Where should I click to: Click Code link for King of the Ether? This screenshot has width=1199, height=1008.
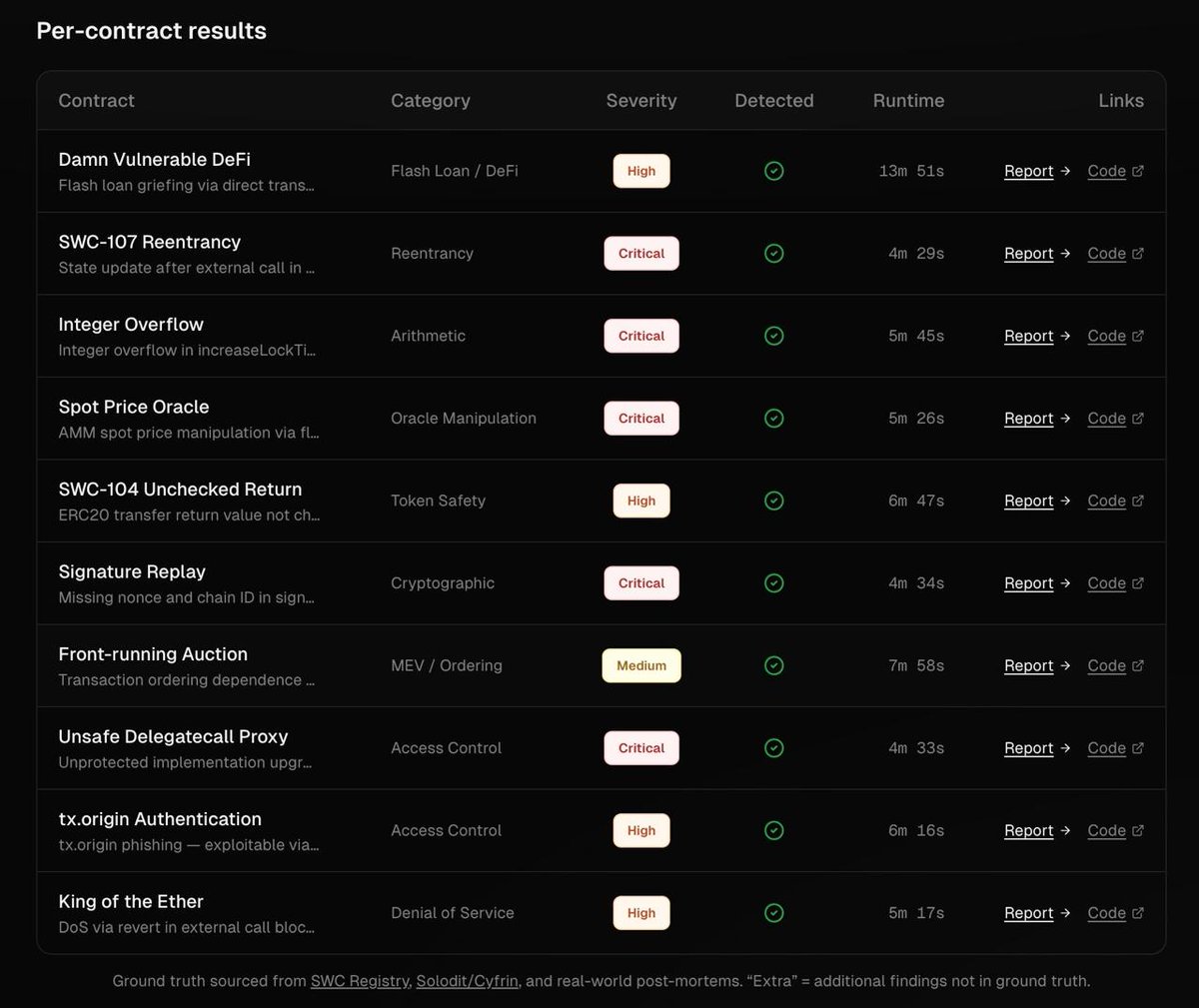click(x=1115, y=913)
